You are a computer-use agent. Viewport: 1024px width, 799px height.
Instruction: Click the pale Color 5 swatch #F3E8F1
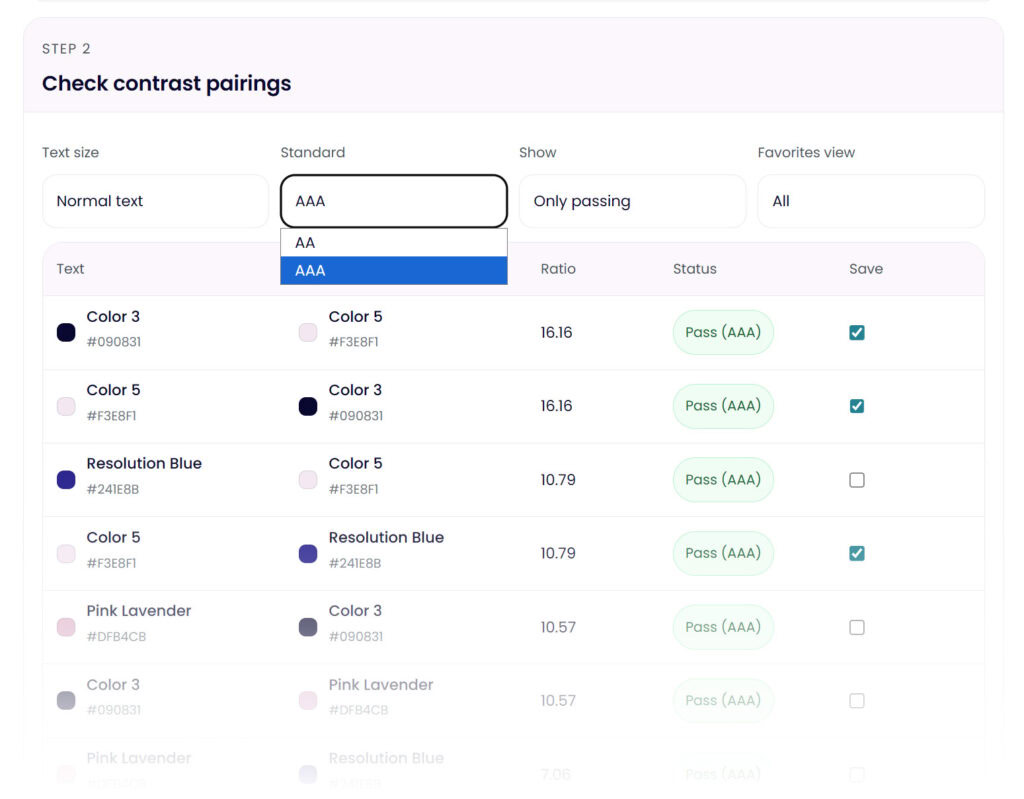pos(308,331)
